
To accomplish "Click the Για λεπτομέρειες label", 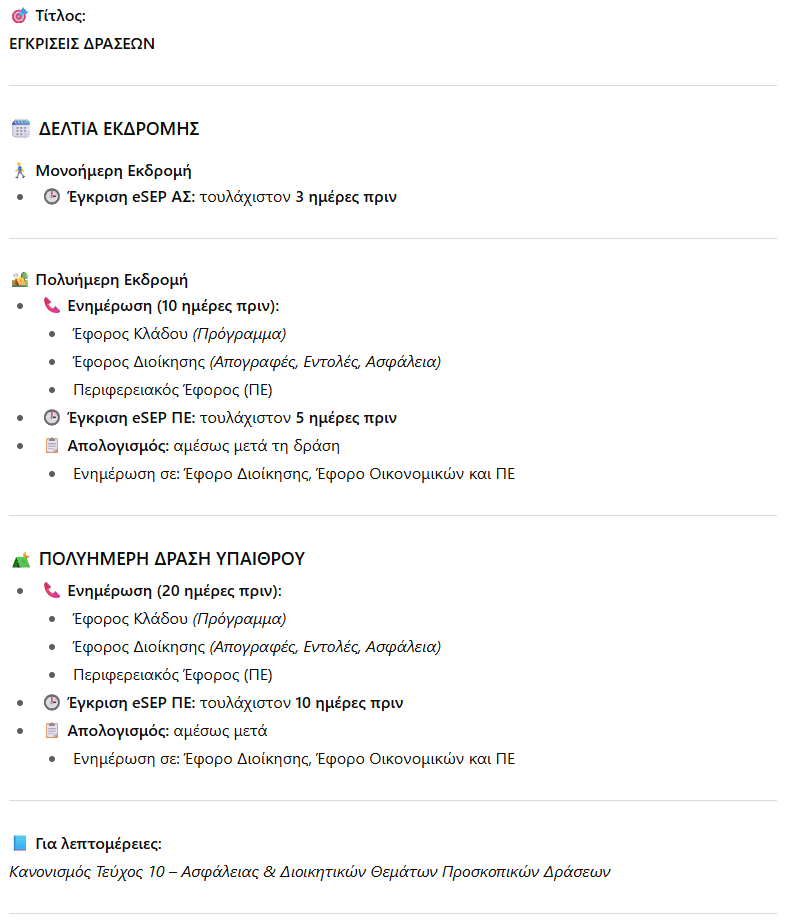I will click(x=98, y=844).
